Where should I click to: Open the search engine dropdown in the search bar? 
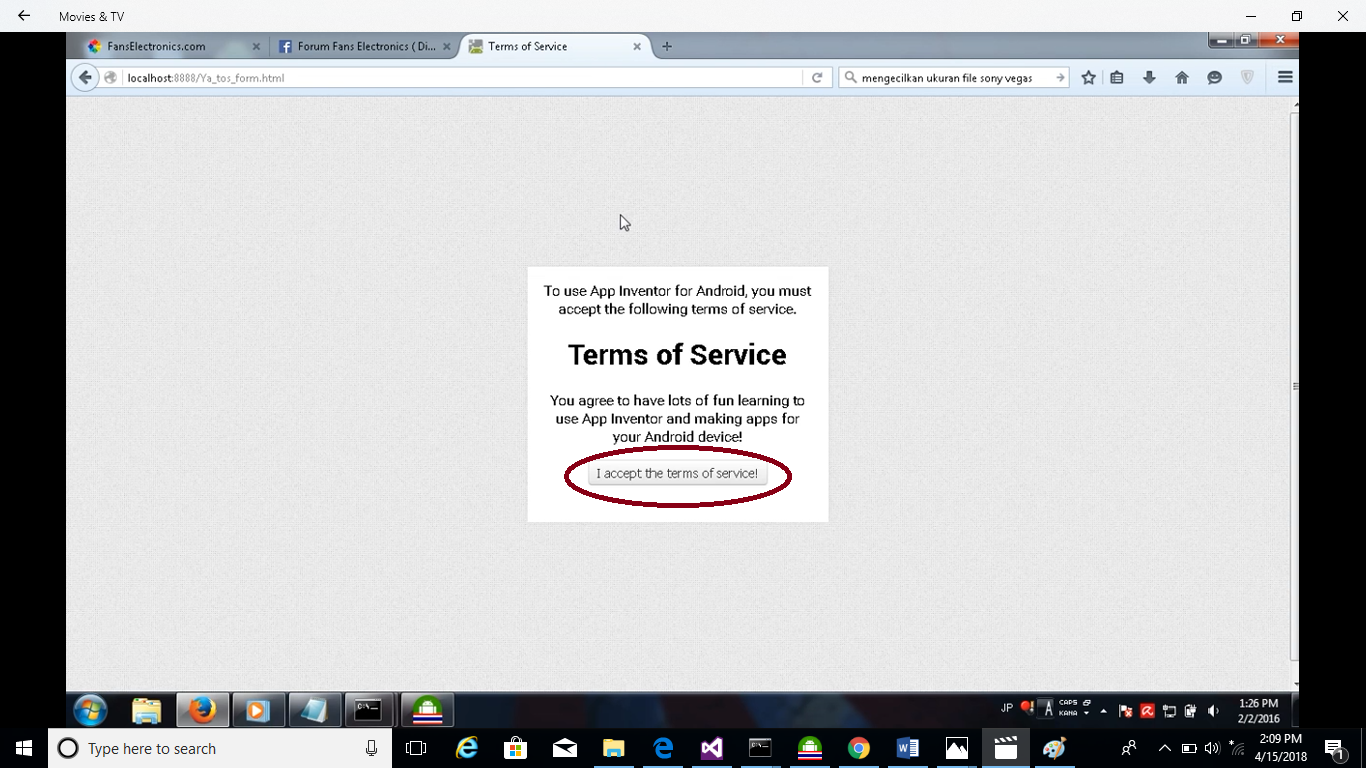pyautogui.click(x=849, y=77)
